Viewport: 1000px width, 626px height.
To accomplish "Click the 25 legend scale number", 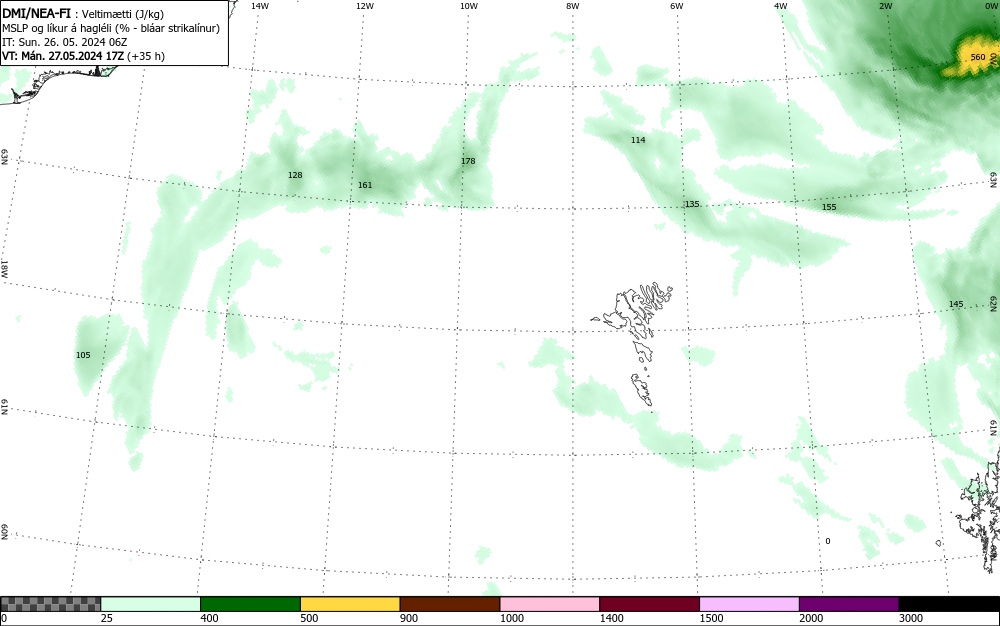I will tap(107, 618).
